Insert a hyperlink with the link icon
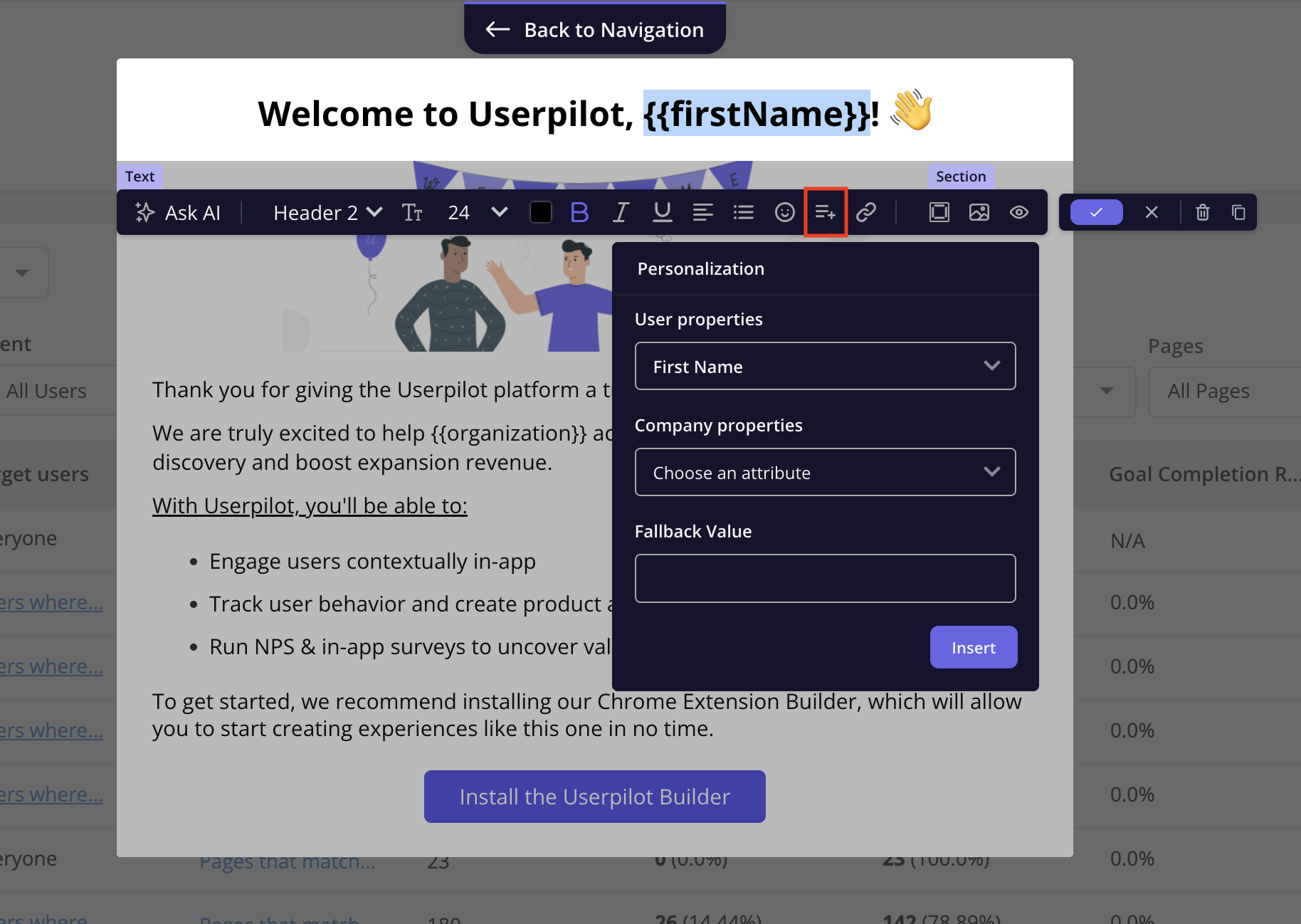The height and width of the screenshot is (924, 1301). [866, 212]
